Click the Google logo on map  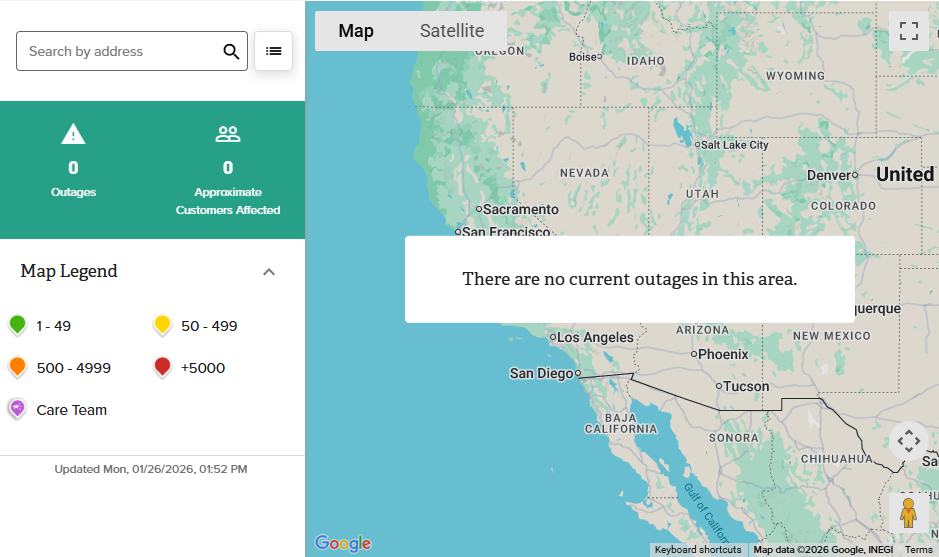click(x=343, y=543)
